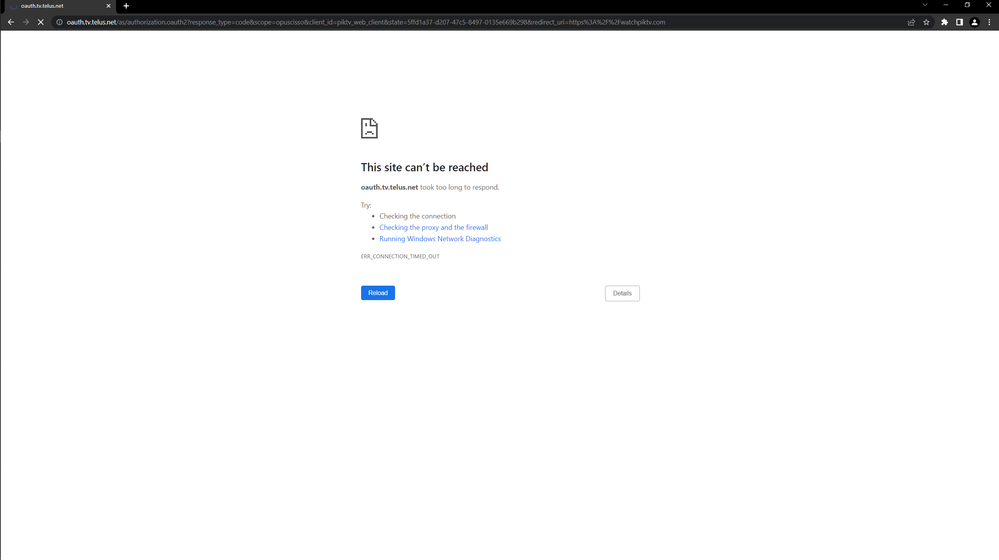Stop loading the page with X button
Viewport: 999px width, 560px height.
pos(40,22)
